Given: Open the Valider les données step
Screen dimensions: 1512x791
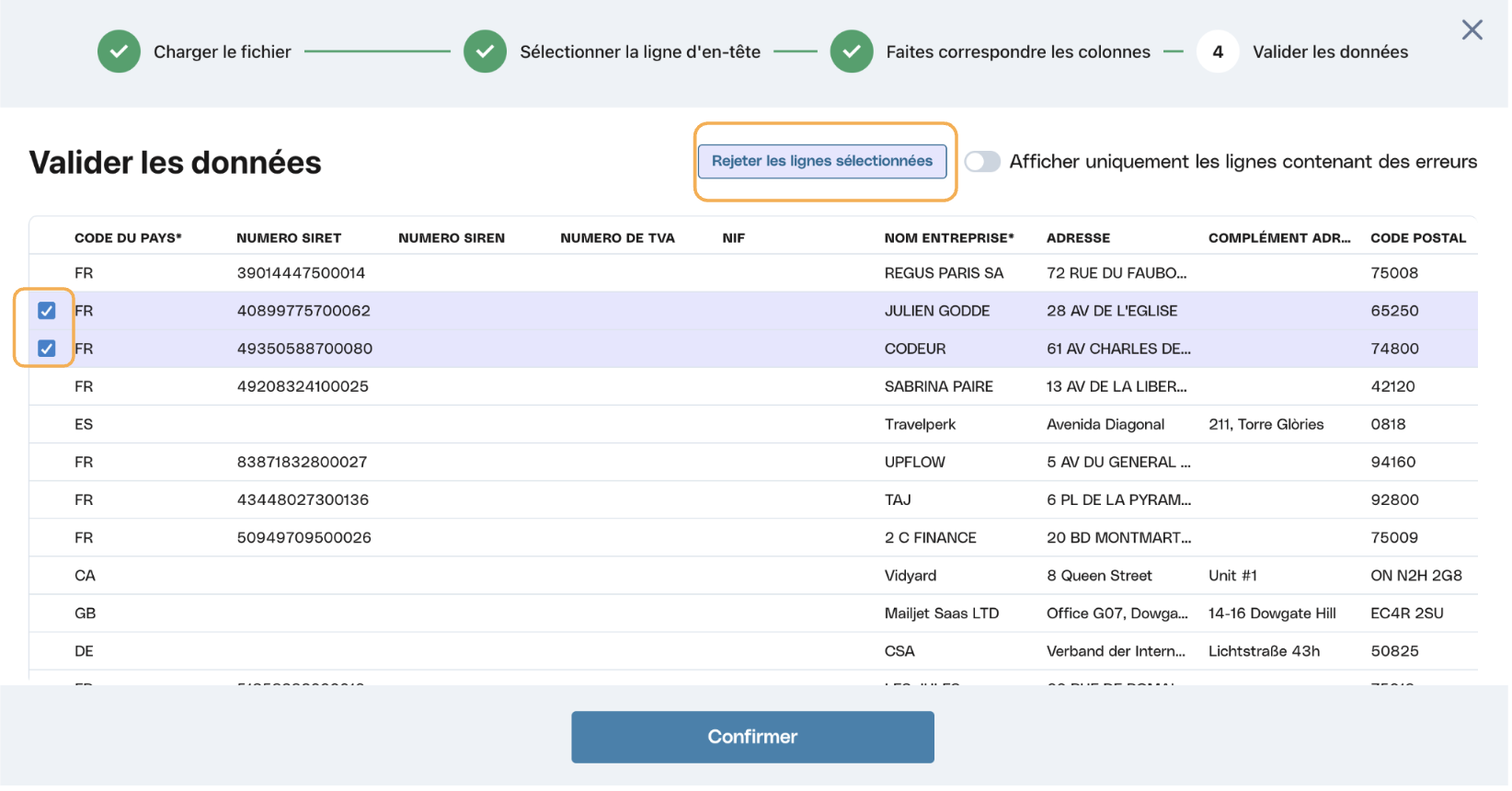Looking at the screenshot, I should tap(1332, 52).
